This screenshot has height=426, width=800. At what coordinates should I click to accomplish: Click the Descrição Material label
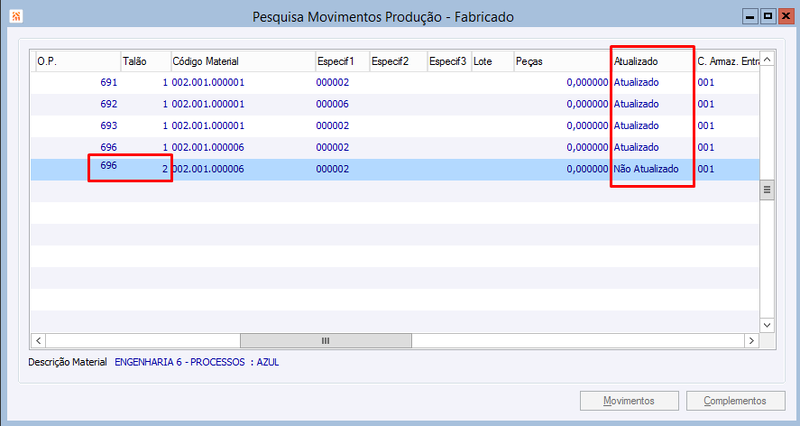[68, 362]
